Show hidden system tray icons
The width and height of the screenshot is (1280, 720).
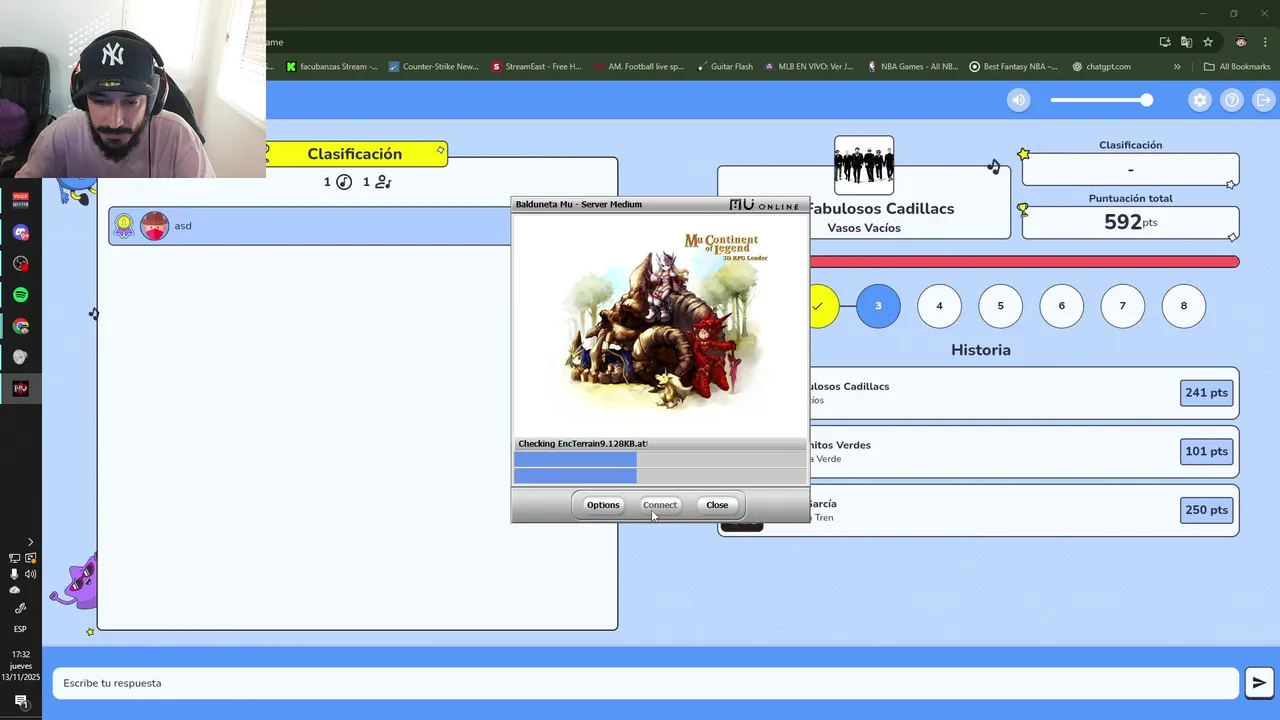pos(30,542)
